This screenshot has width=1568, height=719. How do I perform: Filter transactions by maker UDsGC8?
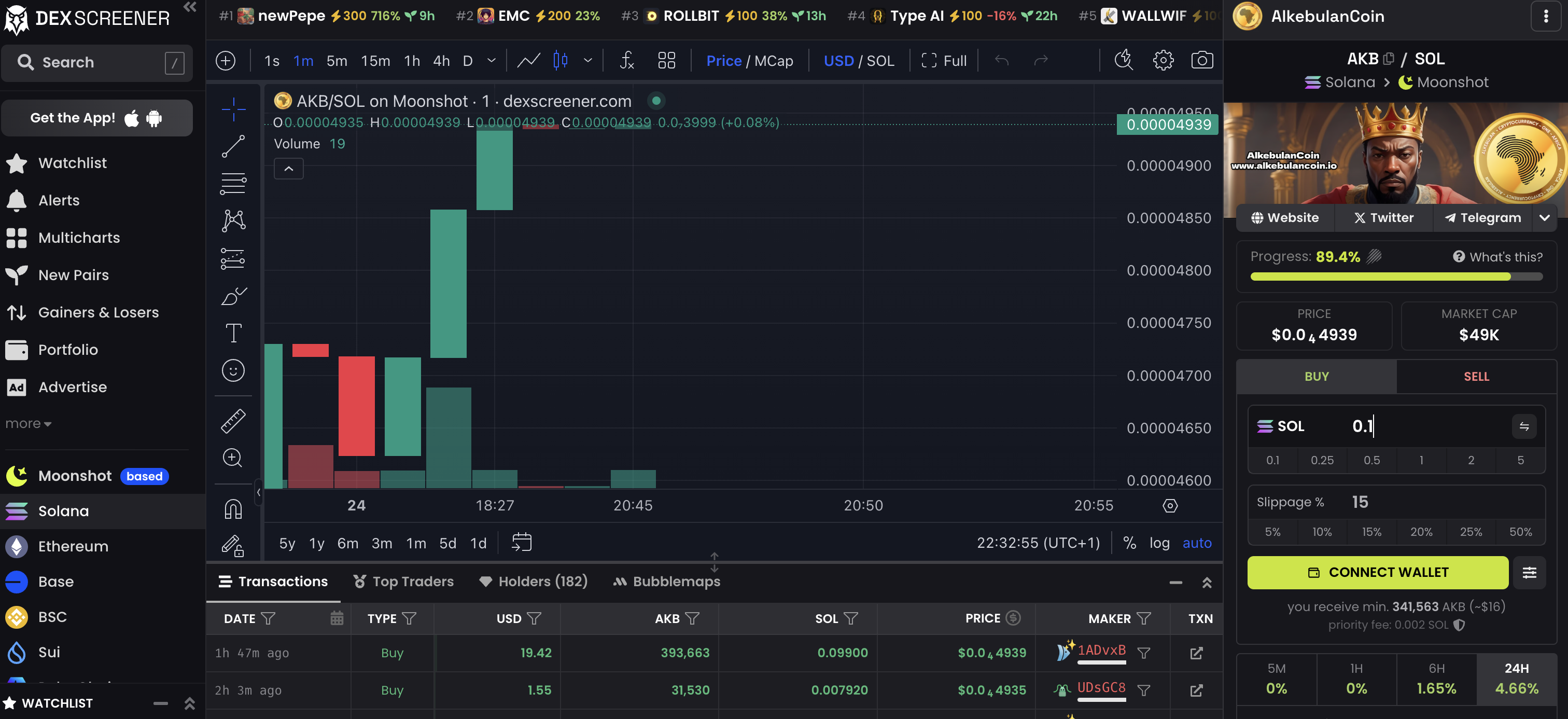click(x=1144, y=690)
